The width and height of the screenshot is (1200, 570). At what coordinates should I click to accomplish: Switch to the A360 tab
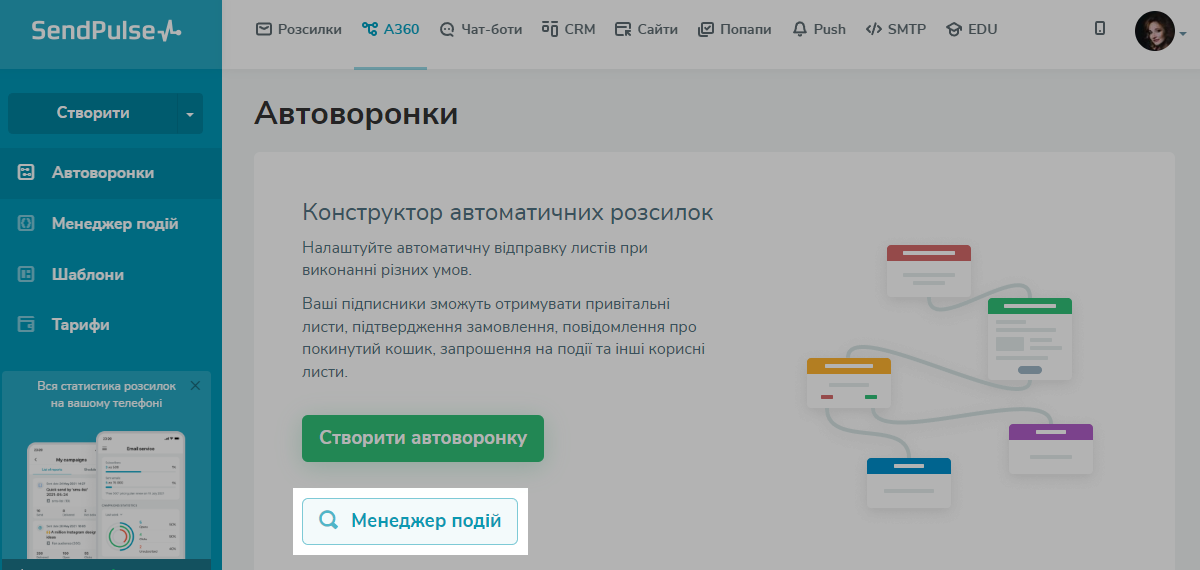click(x=391, y=29)
